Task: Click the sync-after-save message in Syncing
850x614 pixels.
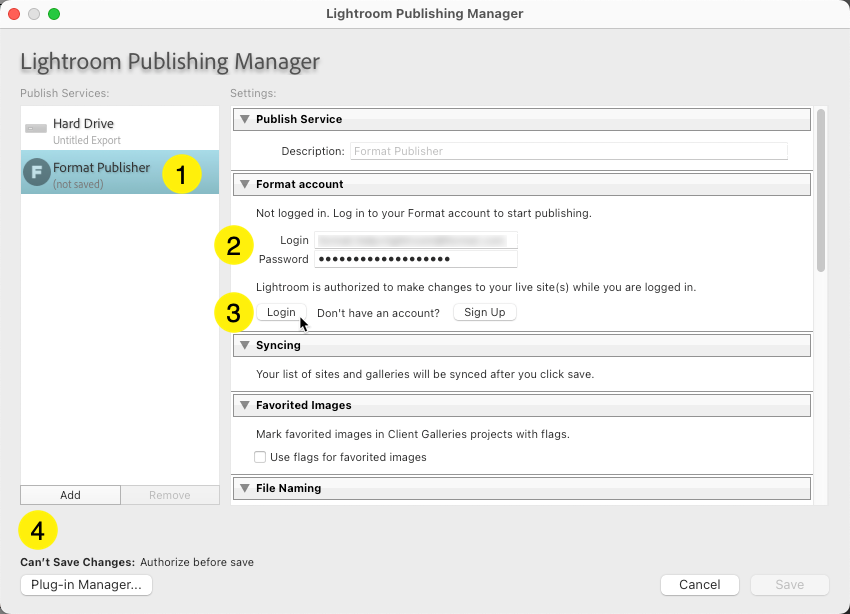Action: (425, 374)
